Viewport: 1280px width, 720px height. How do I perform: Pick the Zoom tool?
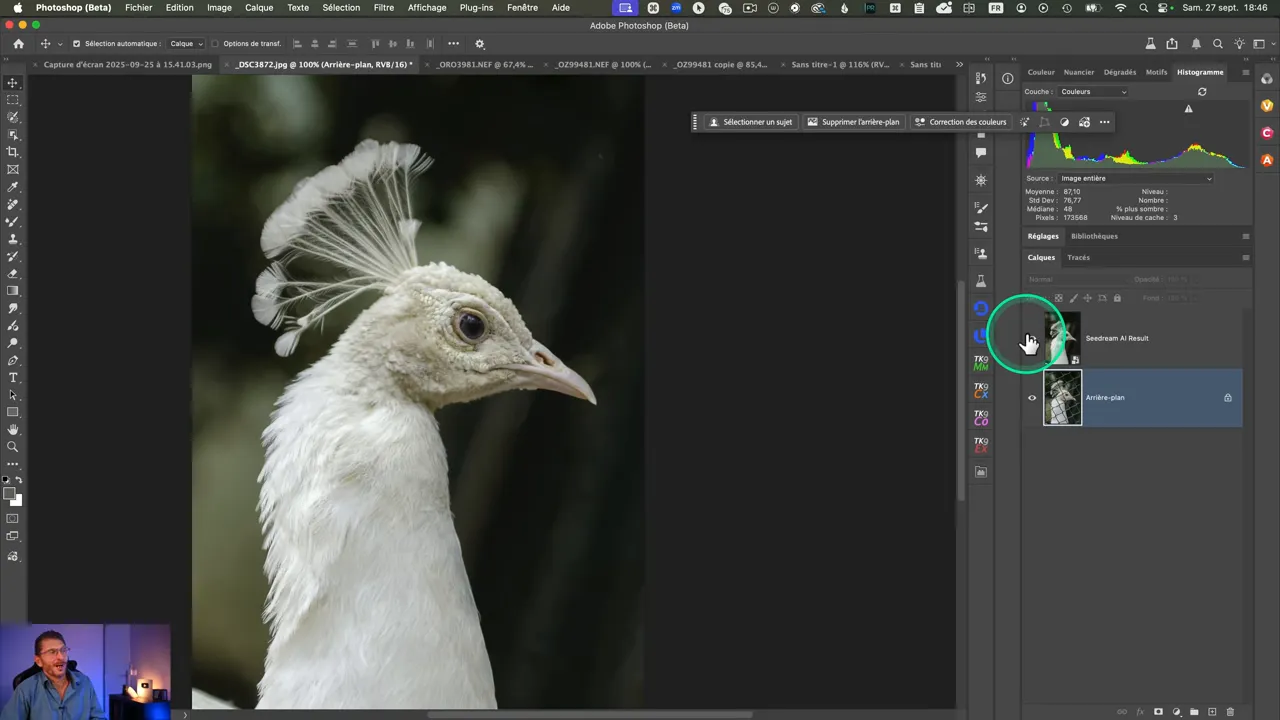(x=13, y=447)
